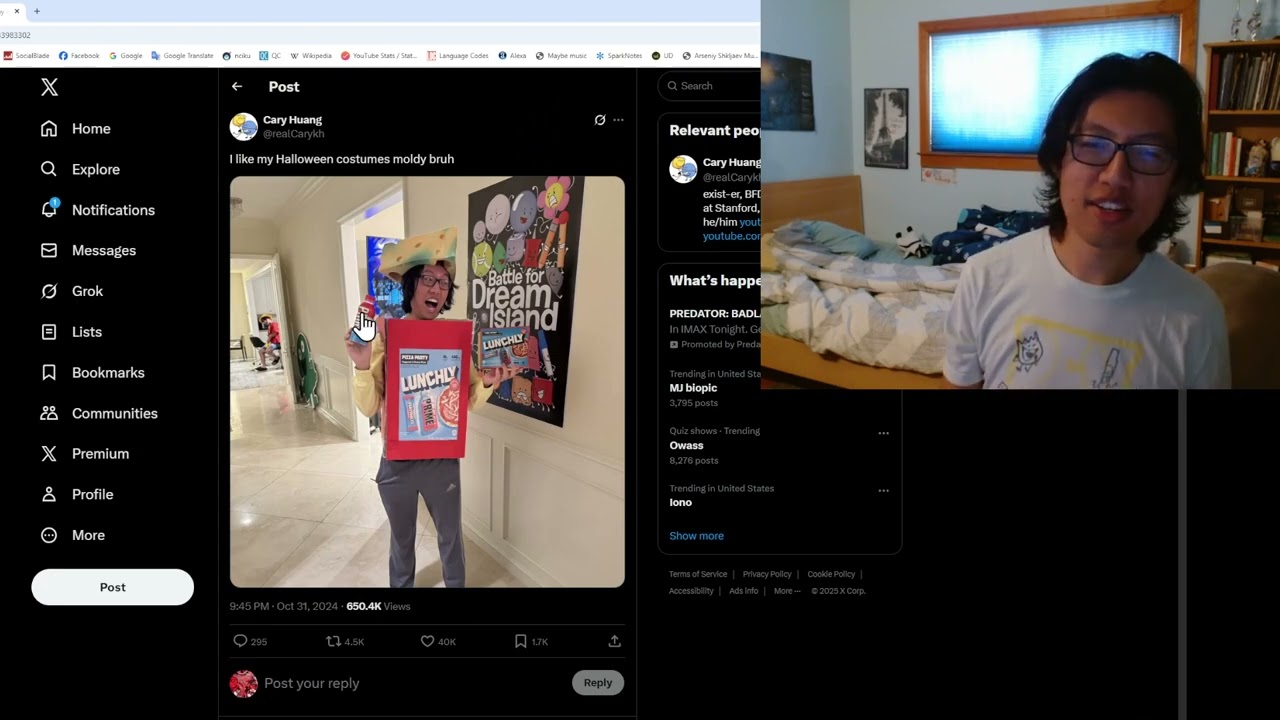Click the reply icon with 295

(x=240, y=641)
